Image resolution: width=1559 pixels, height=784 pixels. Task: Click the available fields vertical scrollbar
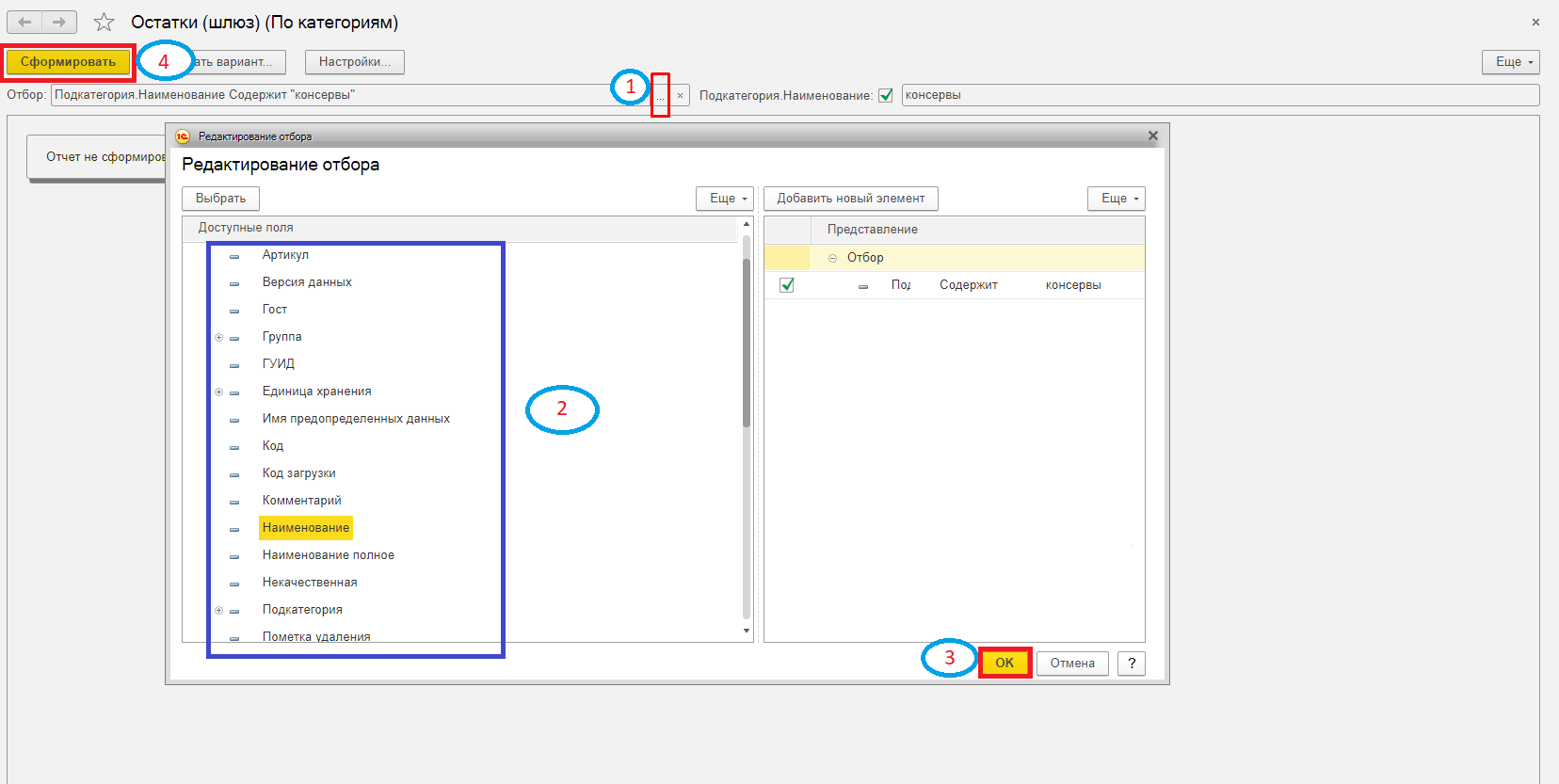747,329
